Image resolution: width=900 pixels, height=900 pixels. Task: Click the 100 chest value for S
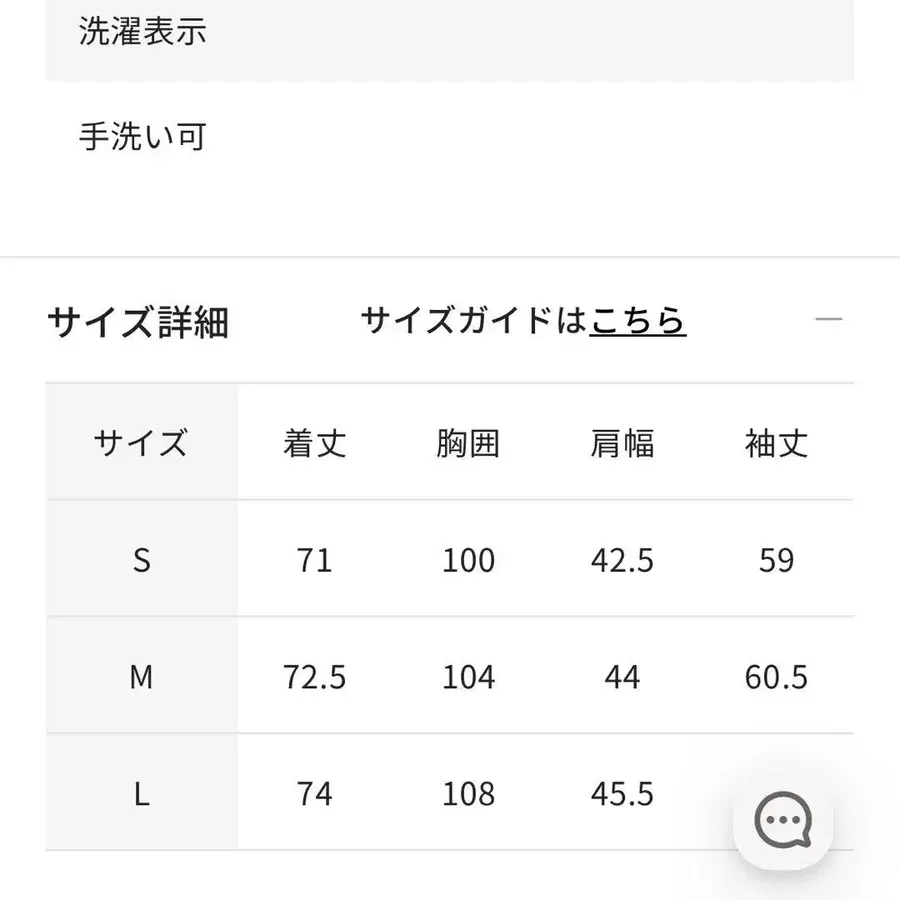click(x=468, y=560)
